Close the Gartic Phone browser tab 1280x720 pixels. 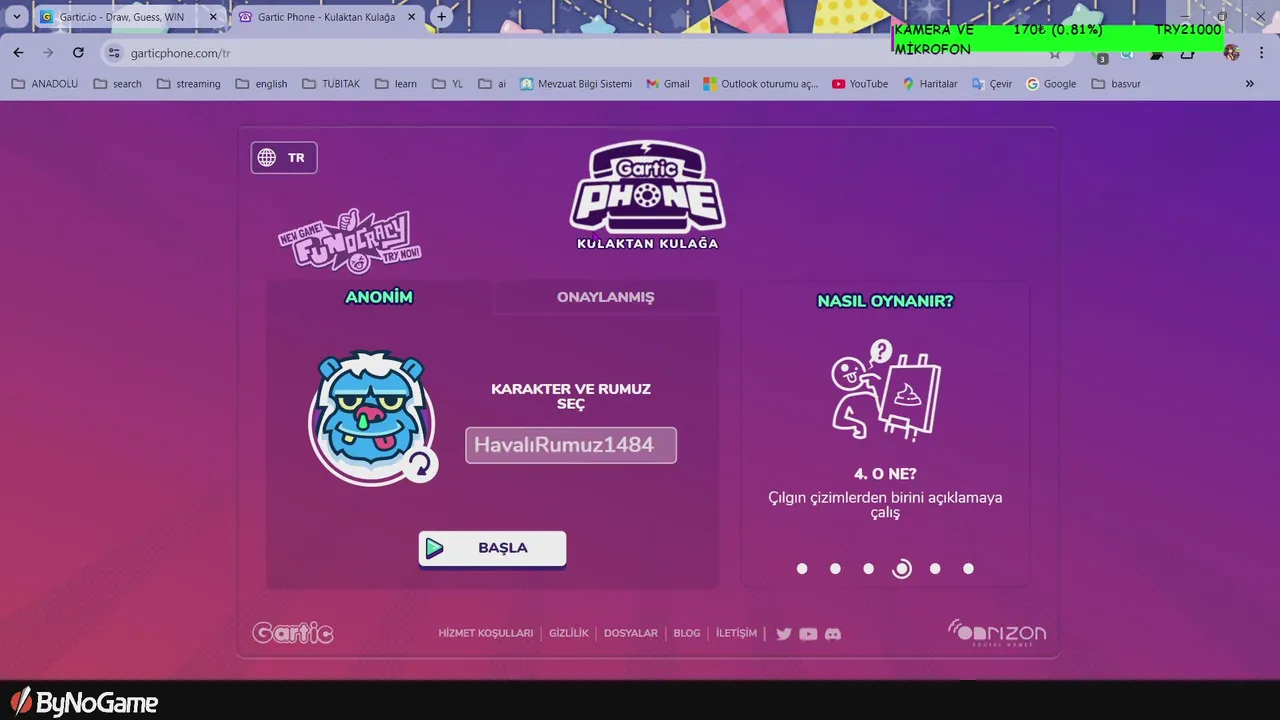point(411,17)
